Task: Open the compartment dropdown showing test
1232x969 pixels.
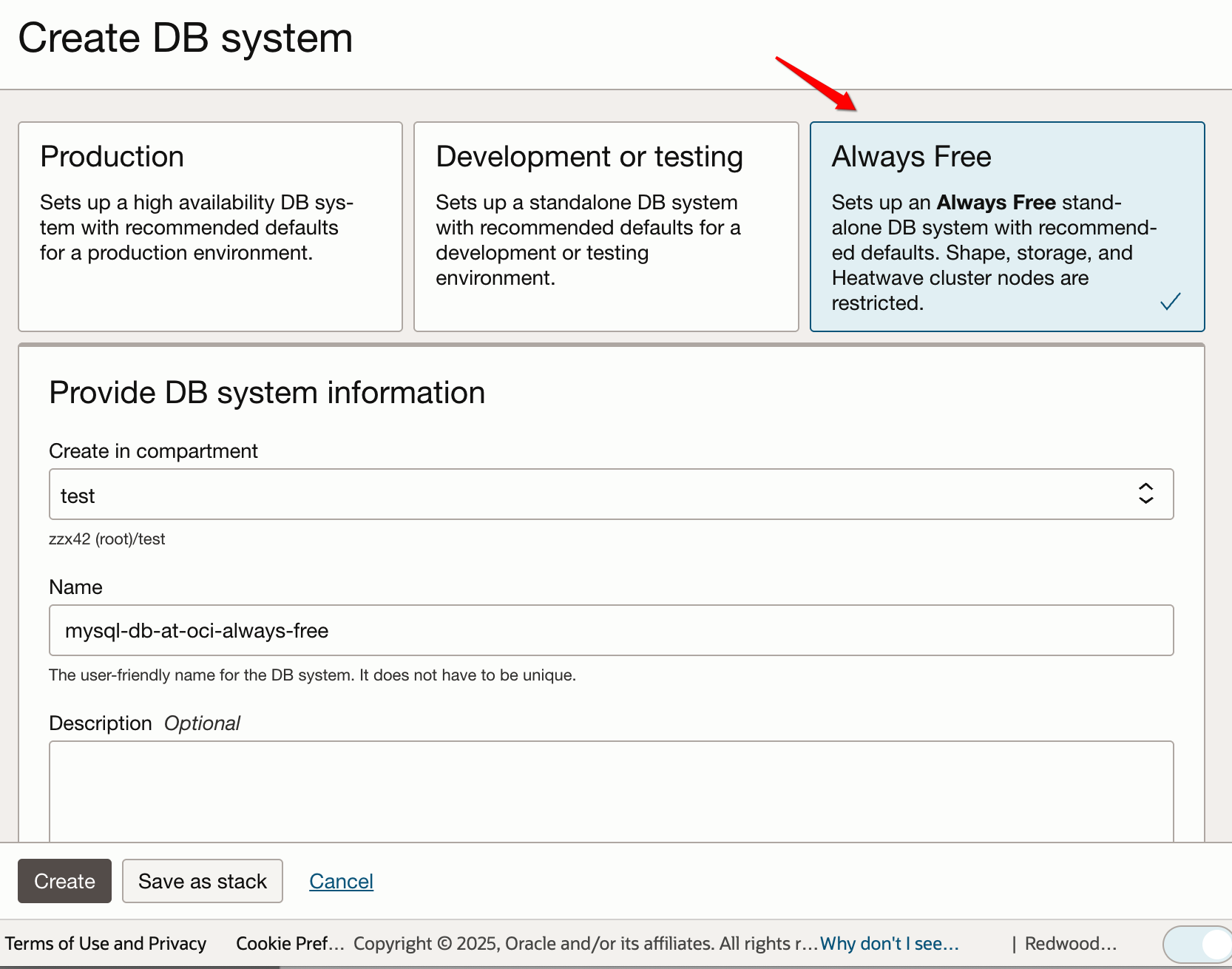Action: (x=611, y=494)
